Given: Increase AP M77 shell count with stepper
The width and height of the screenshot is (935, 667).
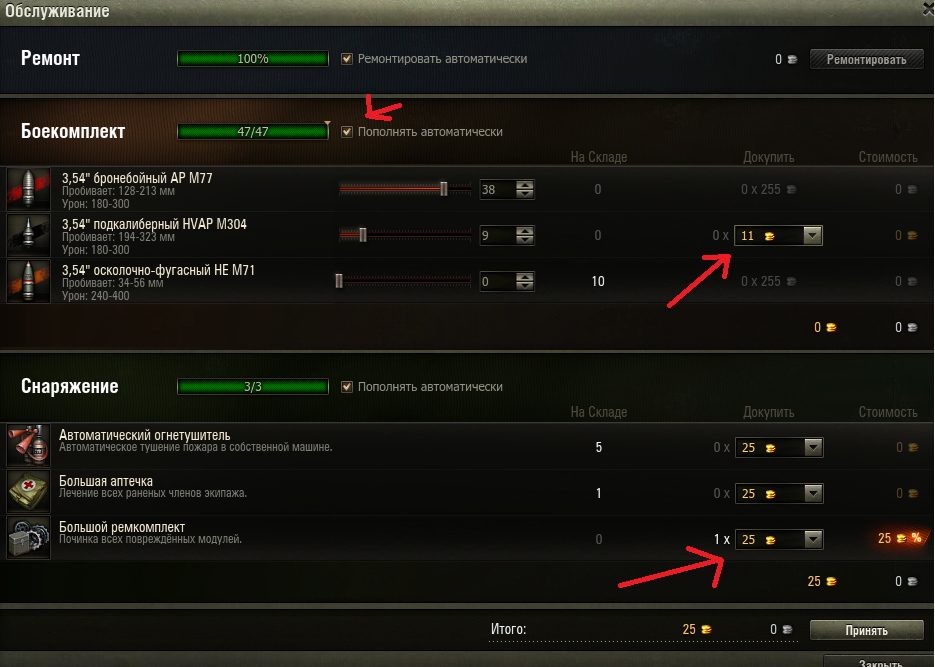Looking at the screenshot, I should coord(525,185).
